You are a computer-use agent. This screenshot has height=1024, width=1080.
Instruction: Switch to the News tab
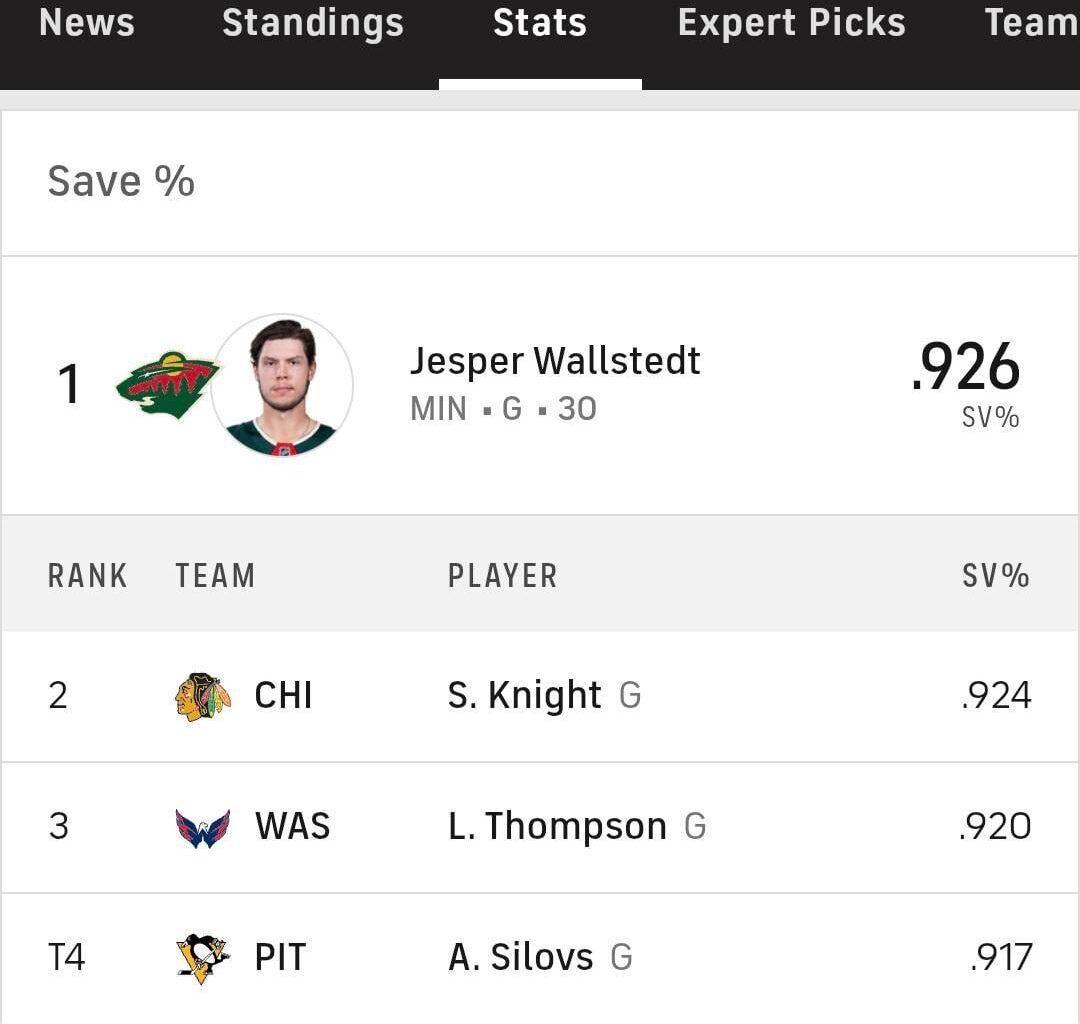pos(86,24)
